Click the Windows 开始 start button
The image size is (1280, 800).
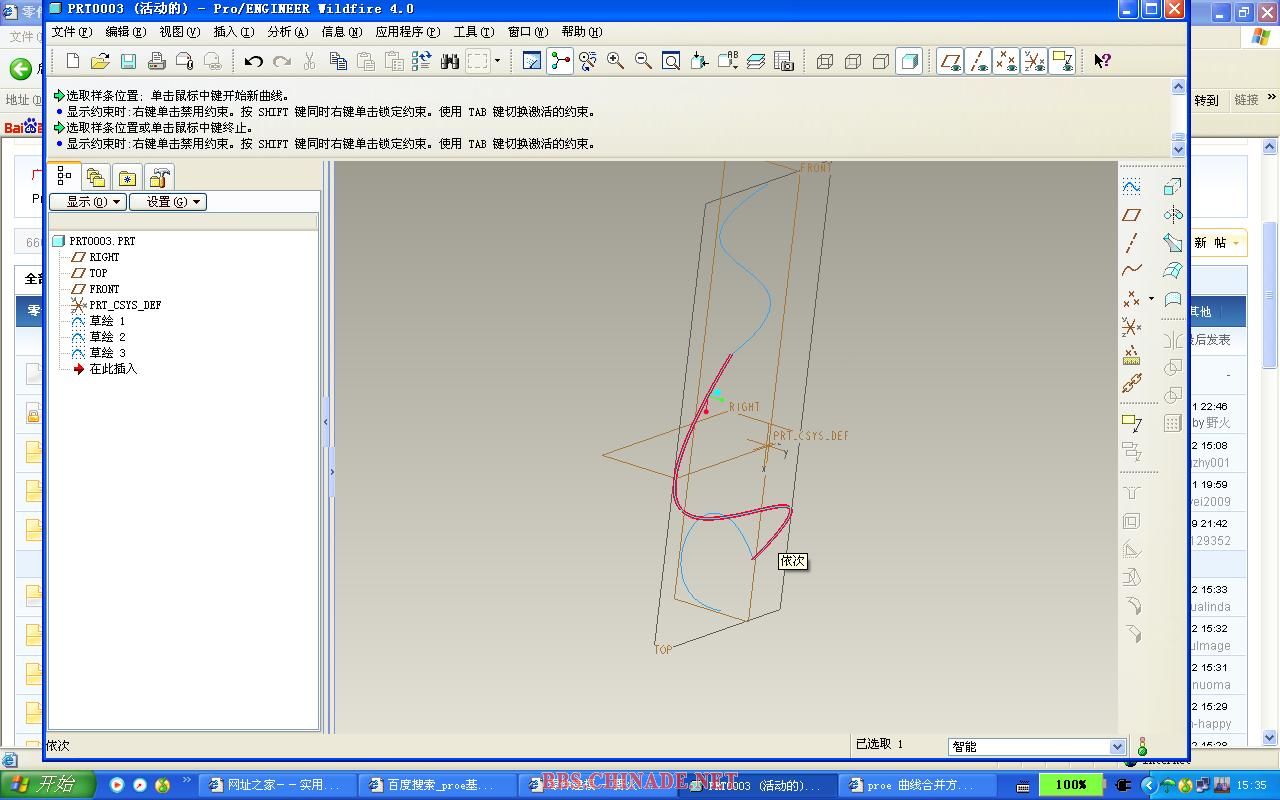coord(48,785)
